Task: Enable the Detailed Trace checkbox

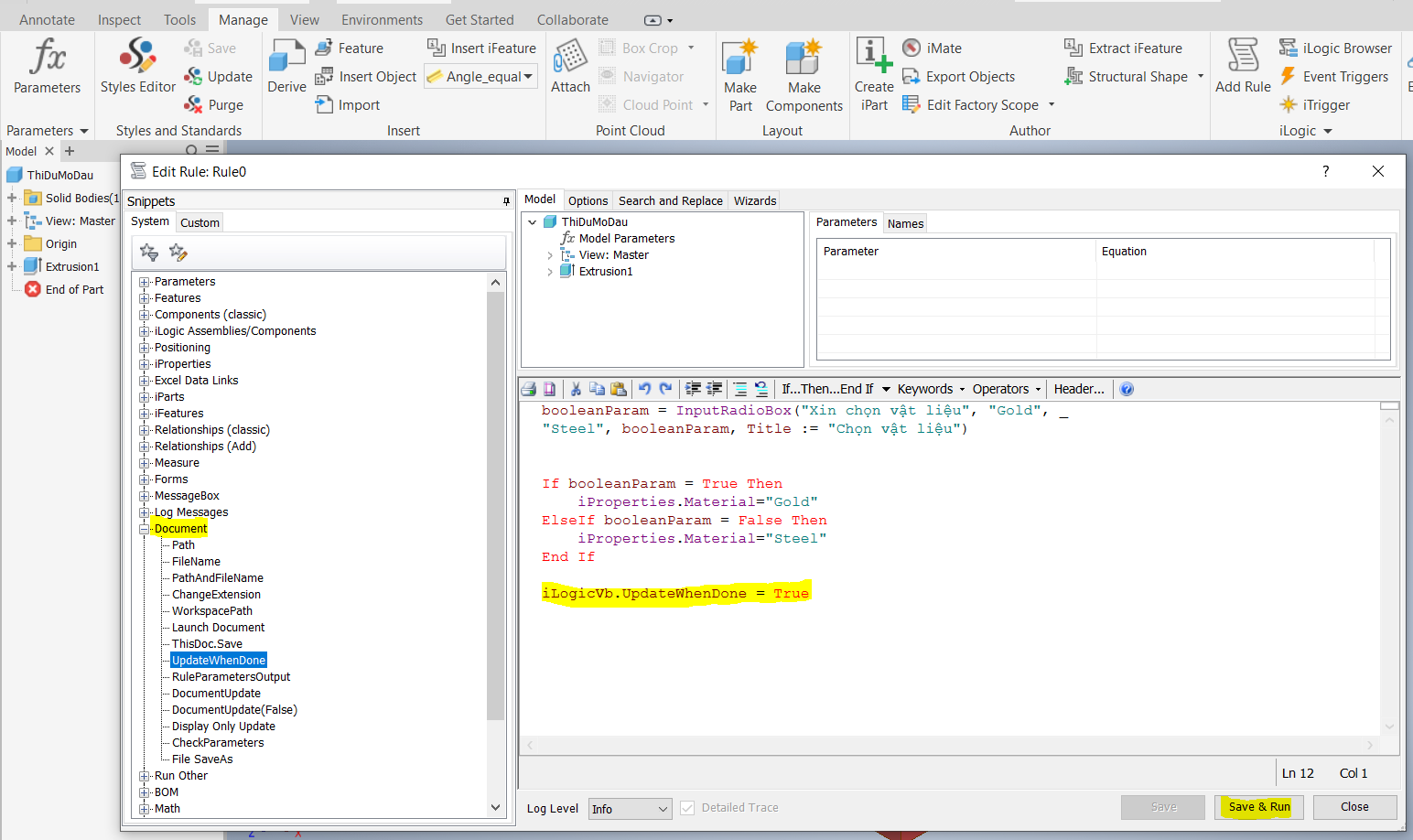Action: tap(687, 807)
